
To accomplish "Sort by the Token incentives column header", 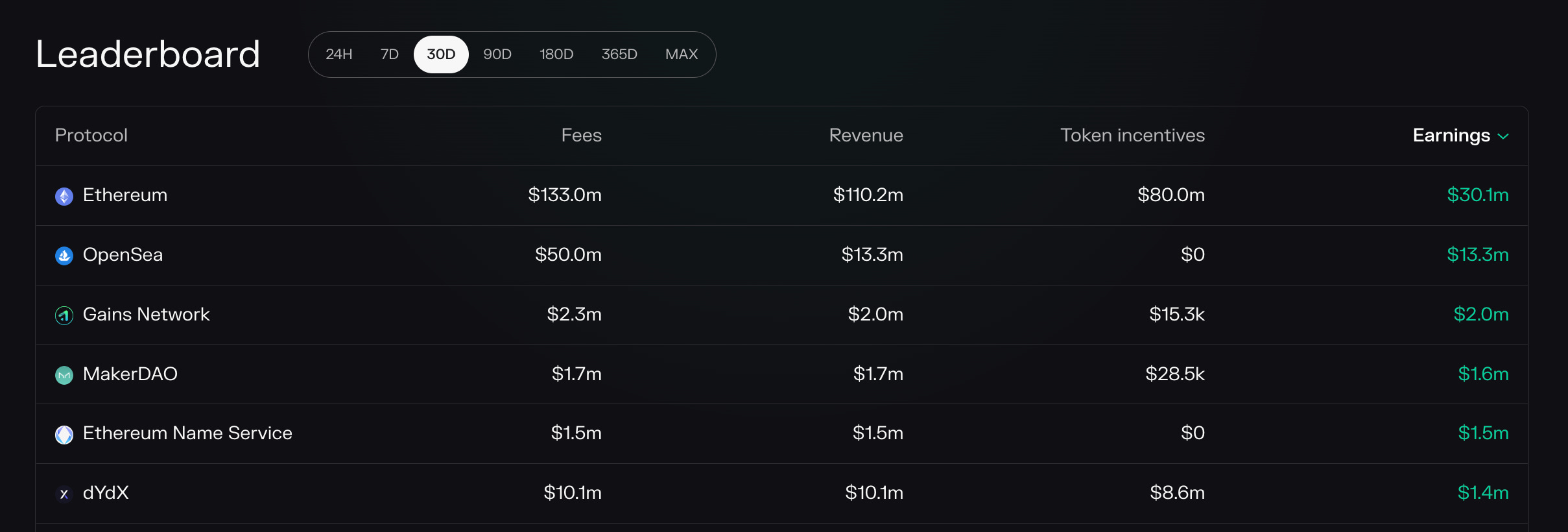I will click(x=1132, y=135).
